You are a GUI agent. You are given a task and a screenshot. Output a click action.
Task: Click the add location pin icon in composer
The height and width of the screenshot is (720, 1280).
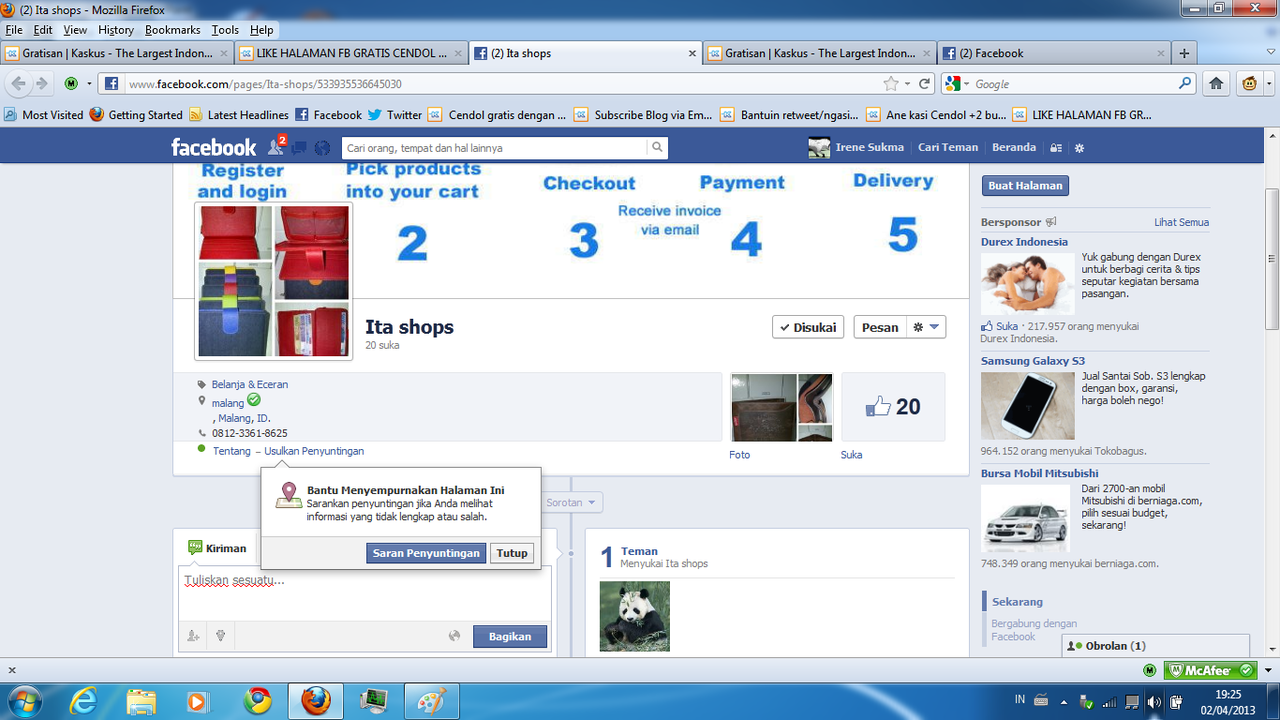coord(220,636)
